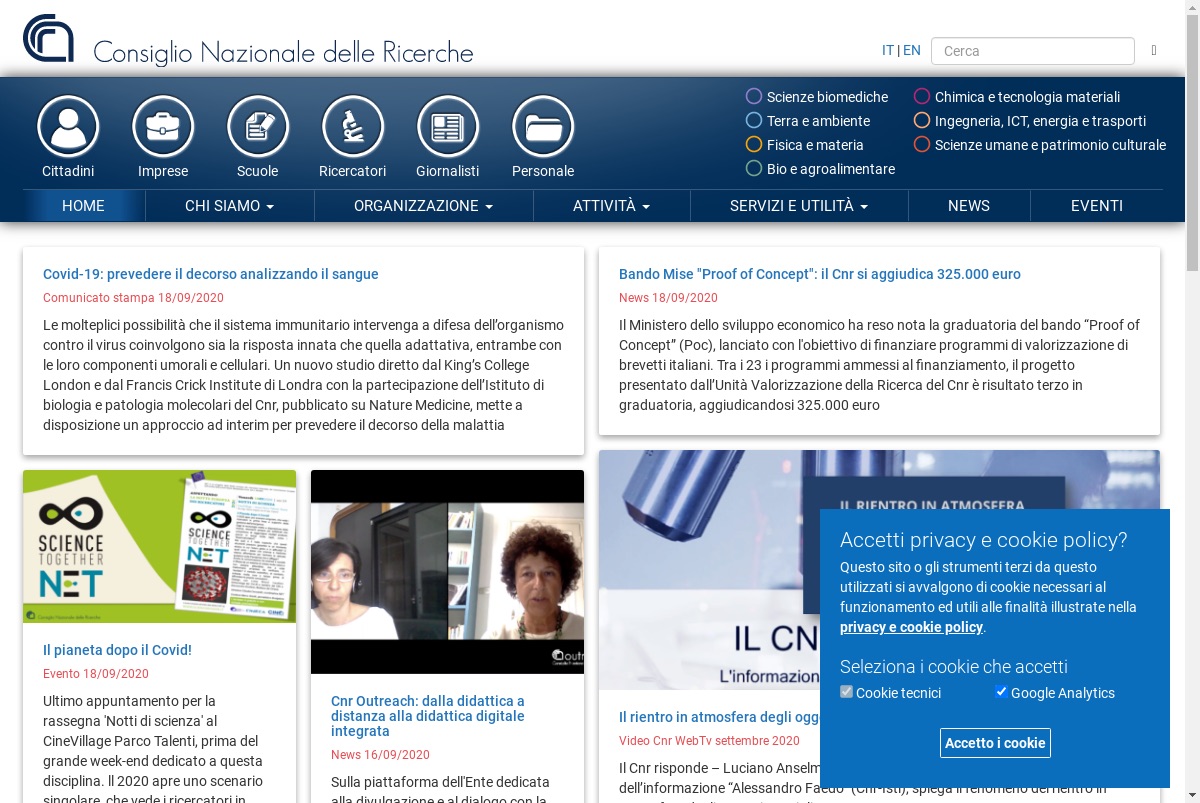Click 'News 16/09/2020' text
This screenshot has width=1200, height=803.
tap(380, 755)
